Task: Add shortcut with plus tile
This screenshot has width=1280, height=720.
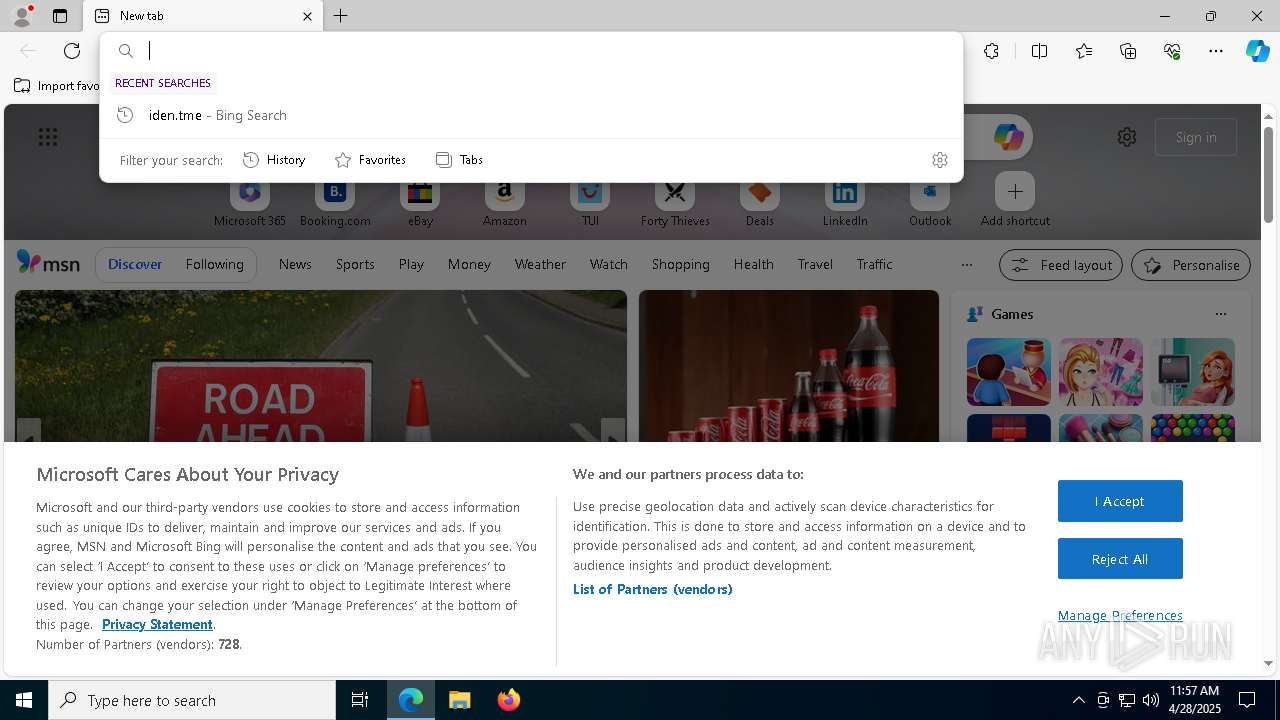Action: [x=1015, y=191]
